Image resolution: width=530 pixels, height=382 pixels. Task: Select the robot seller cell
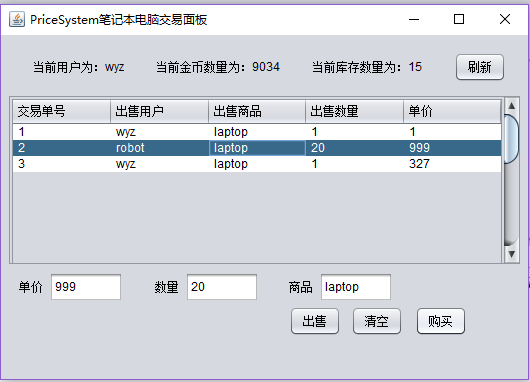[160, 148]
